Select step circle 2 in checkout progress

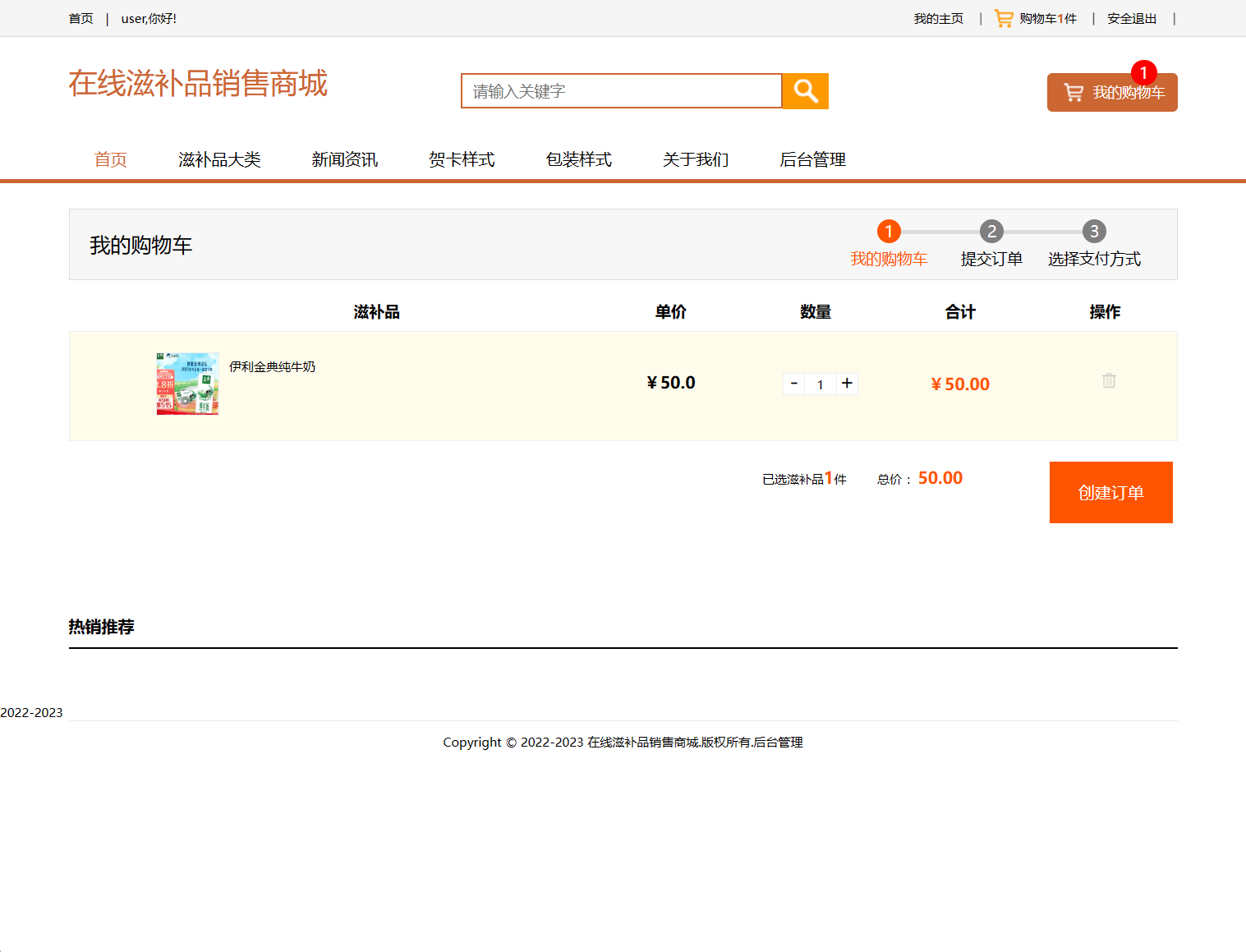pyautogui.click(x=991, y=231)
